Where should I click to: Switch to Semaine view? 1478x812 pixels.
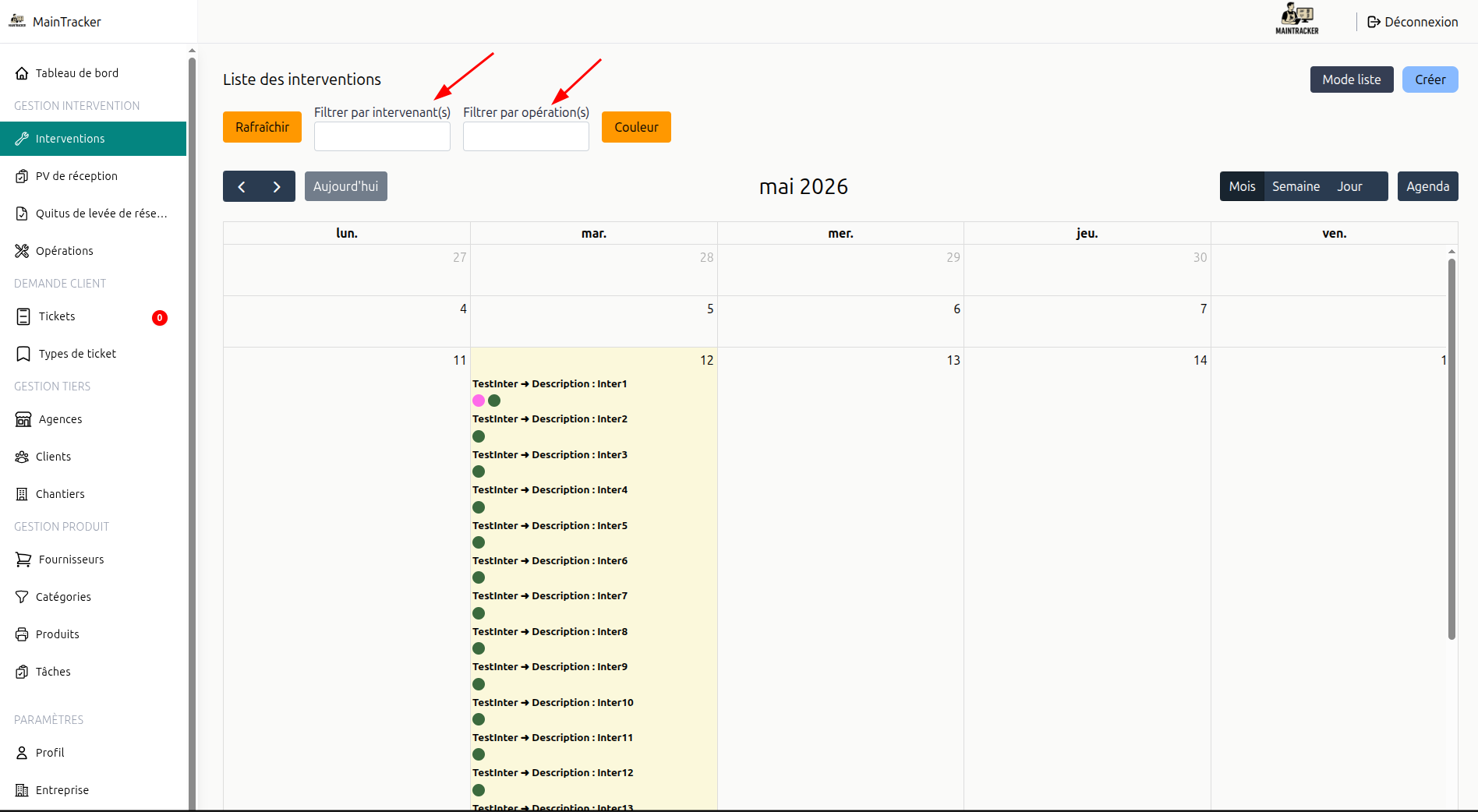(x=1296, y=186)
